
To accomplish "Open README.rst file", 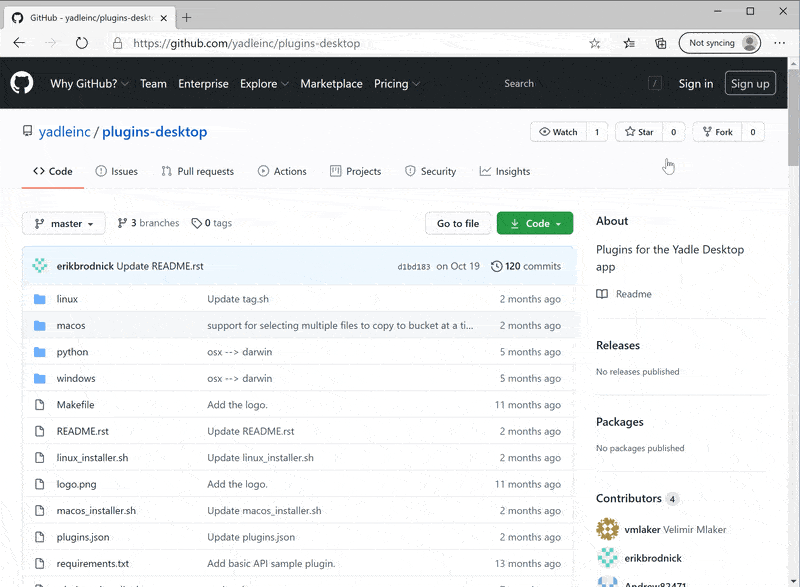I will 83,431.
